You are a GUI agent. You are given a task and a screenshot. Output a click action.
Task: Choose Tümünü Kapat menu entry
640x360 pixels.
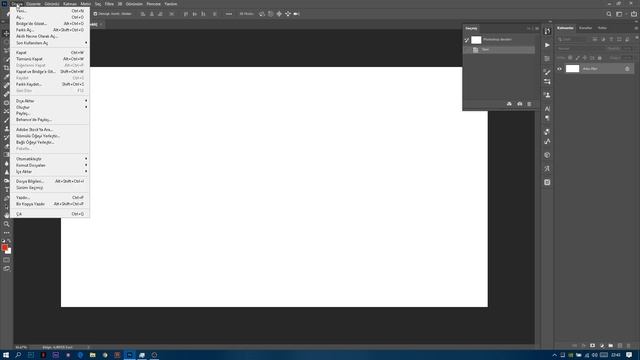[51, 59]
